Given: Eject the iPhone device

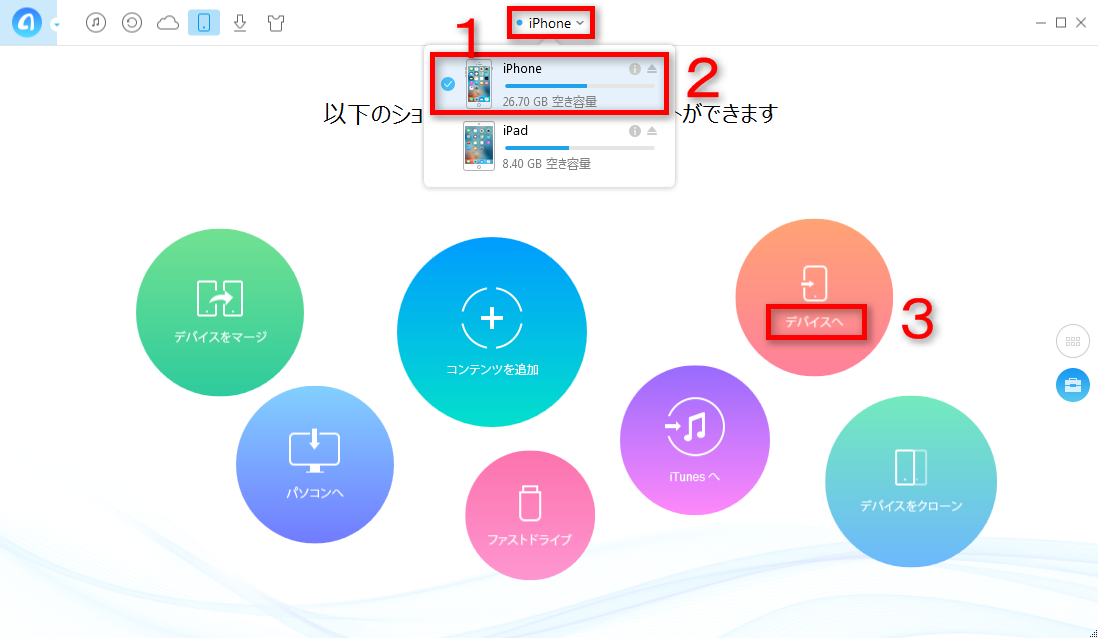Looking at the screenshot, I should (652, 69).
